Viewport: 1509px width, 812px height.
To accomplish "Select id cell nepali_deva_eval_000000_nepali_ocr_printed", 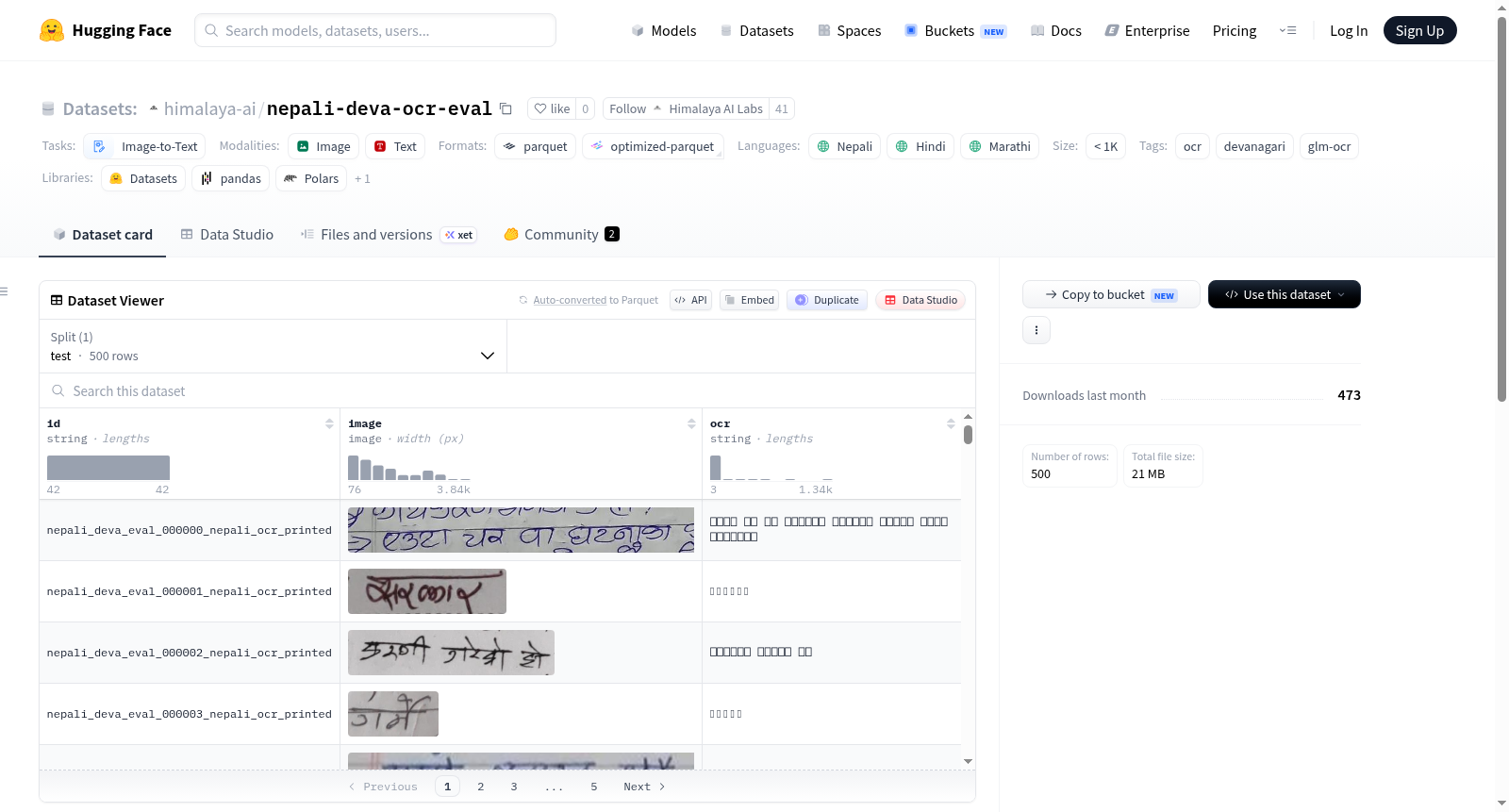I will click(190, 530).
